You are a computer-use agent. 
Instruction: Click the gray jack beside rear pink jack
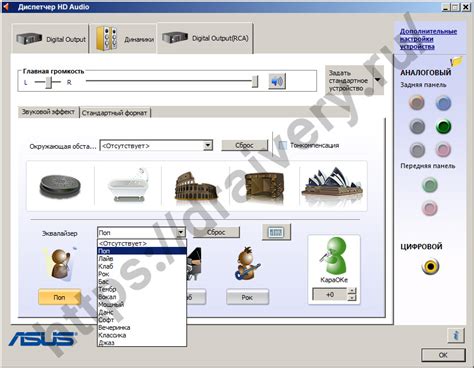(x=417, y=150)
